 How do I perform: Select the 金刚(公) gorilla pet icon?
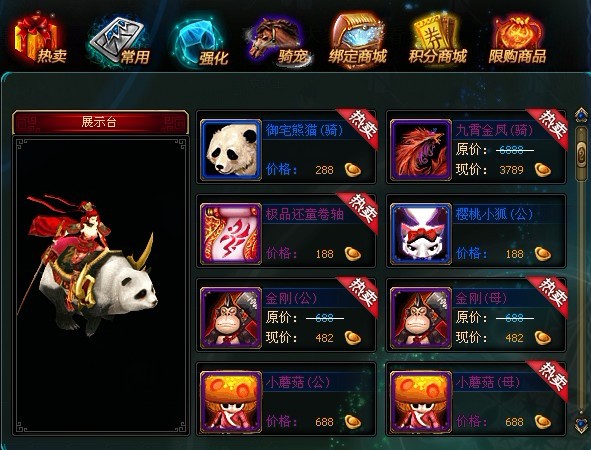[231, 318]
